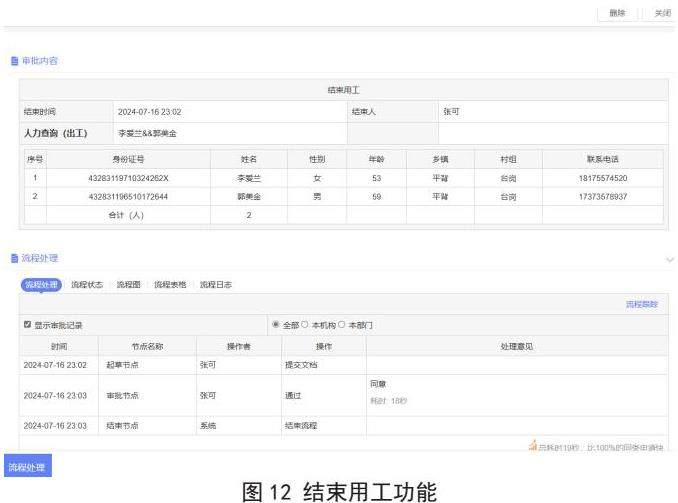
Task: Toggle the 显示审批记录 checkbox
Action: (x=28, y=325)
